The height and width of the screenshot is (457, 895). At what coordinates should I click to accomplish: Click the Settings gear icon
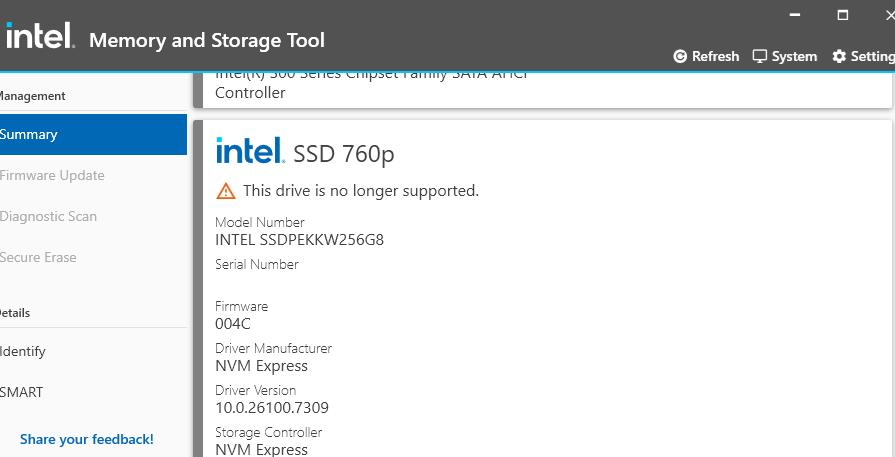point(839,57)
